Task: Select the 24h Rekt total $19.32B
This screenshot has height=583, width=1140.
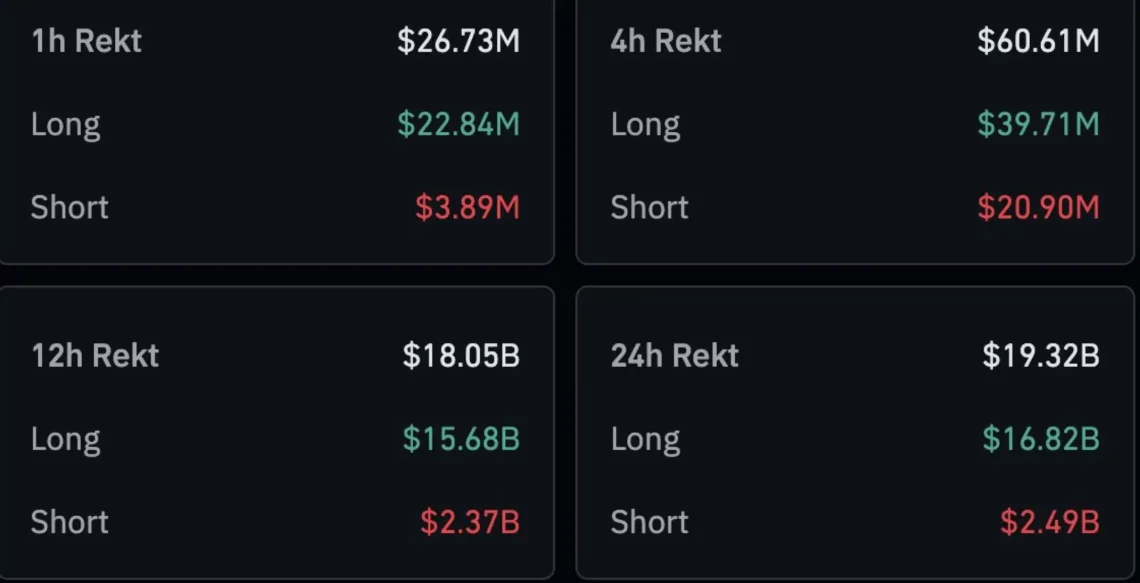Action: tap(1041, 355)
